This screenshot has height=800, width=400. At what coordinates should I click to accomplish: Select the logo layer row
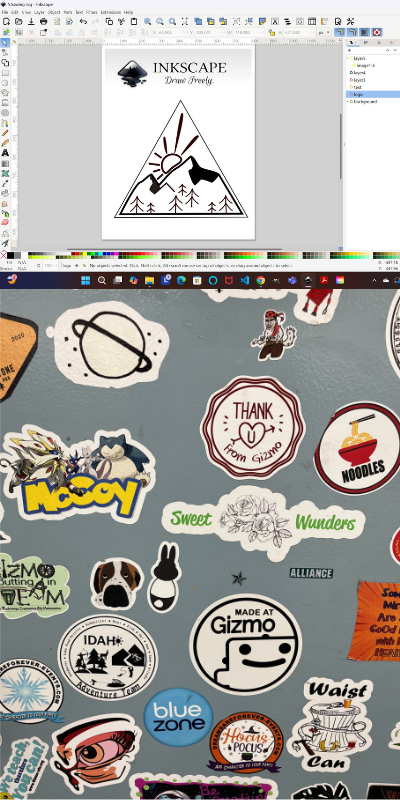point(372,94)
